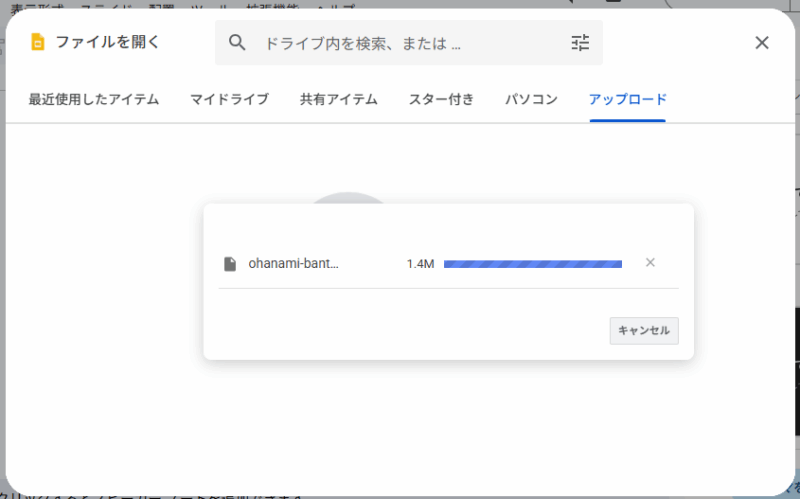800x499 pixels.
Task: Select the アップロード tab
Action: click(627, 100)
